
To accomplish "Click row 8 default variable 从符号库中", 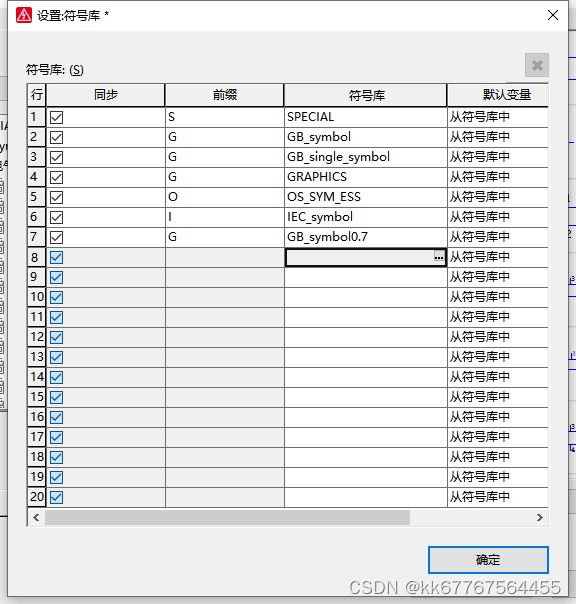I will 498,257.
